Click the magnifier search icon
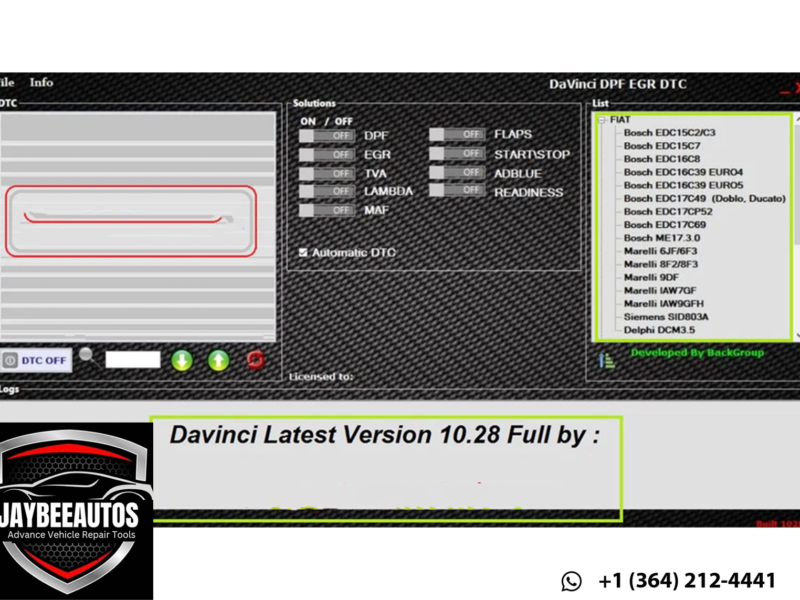The height and width of the screenshot is (600, 800). tap(88, 355)
